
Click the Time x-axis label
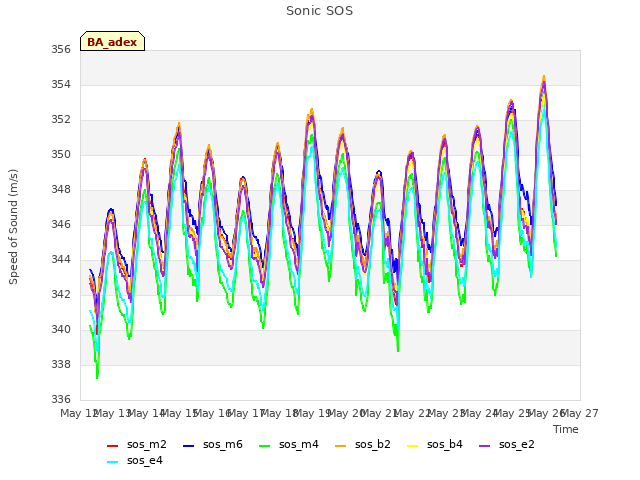(566, 429)
